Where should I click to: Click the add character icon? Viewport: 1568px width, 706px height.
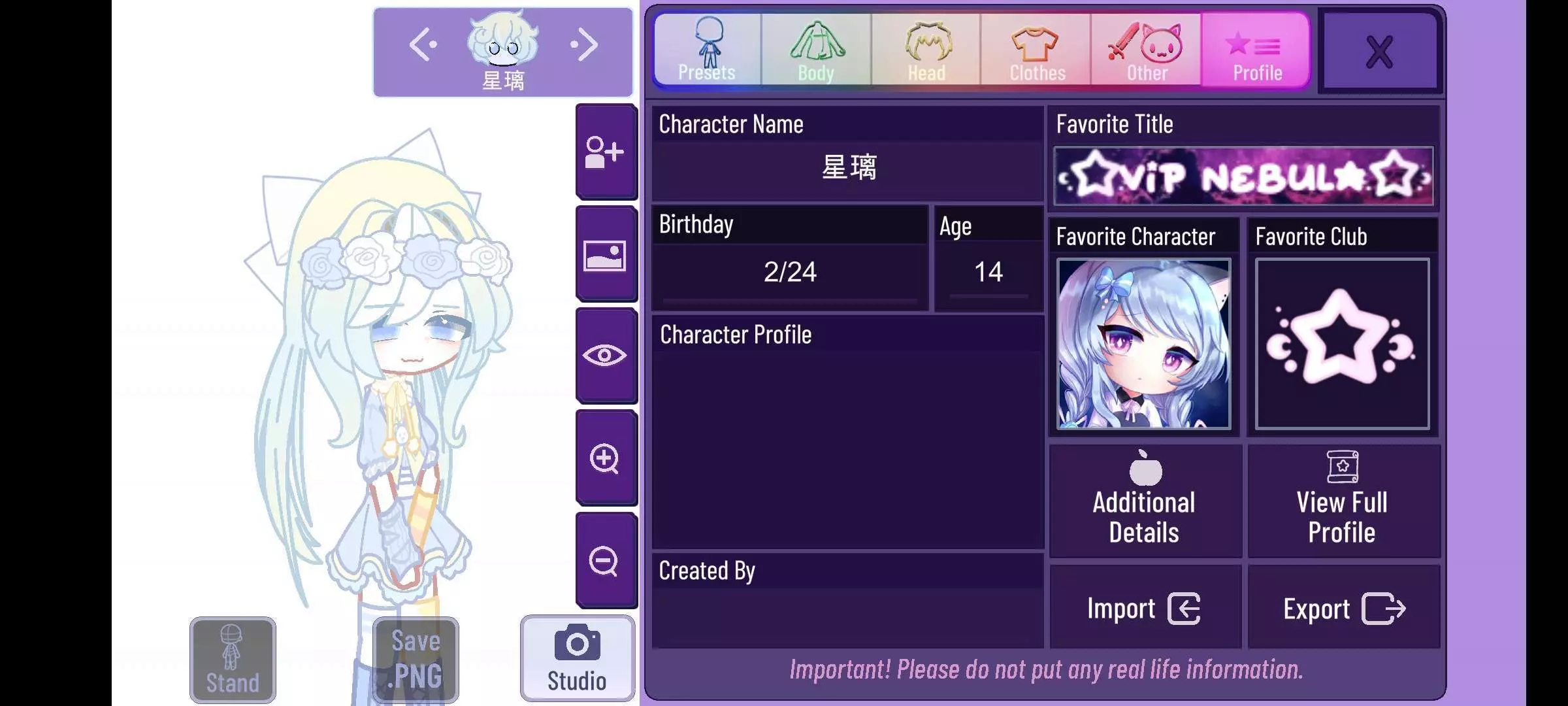pyautogui.click(x=606, y=152)
